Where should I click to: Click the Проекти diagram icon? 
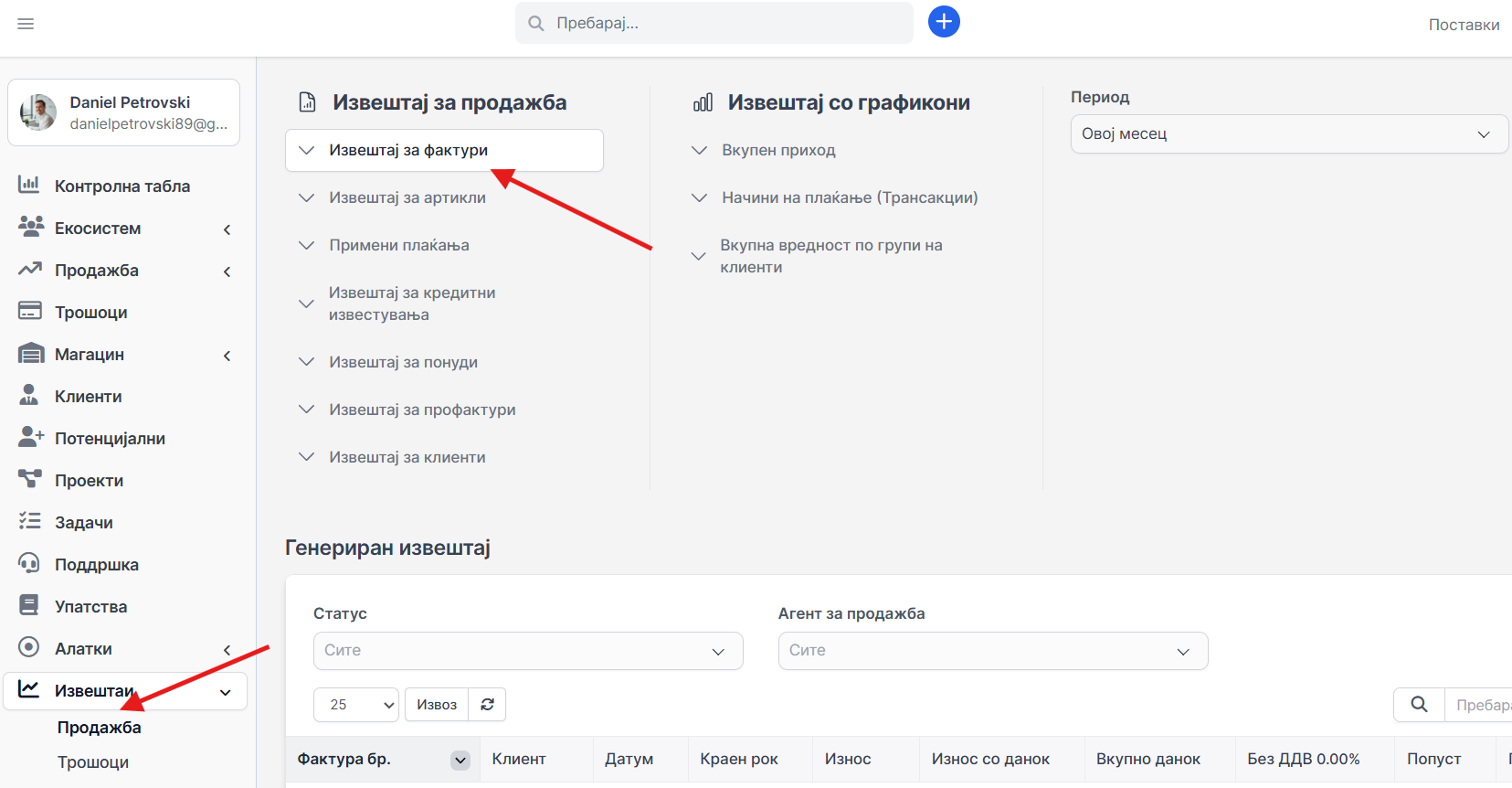point(29,480)
